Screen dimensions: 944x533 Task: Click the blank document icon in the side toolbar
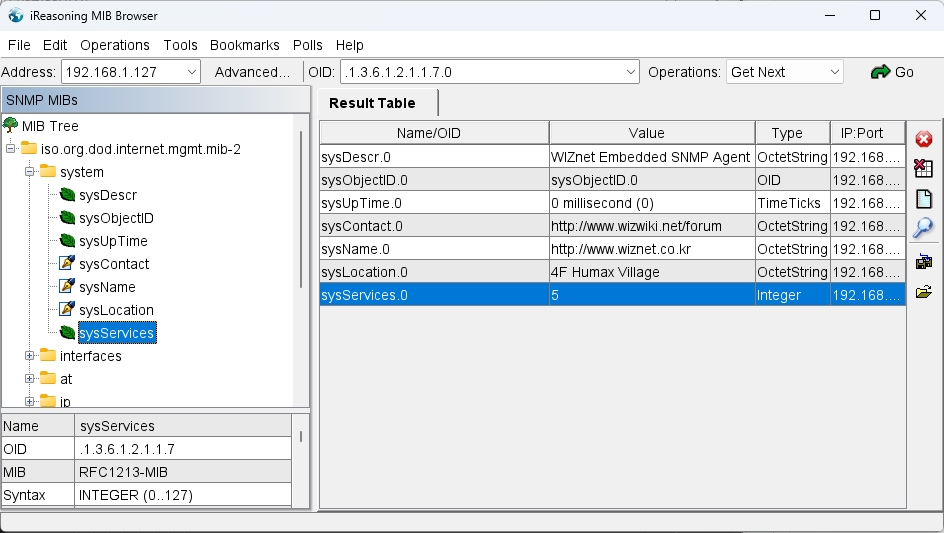(x=924, y=198)
